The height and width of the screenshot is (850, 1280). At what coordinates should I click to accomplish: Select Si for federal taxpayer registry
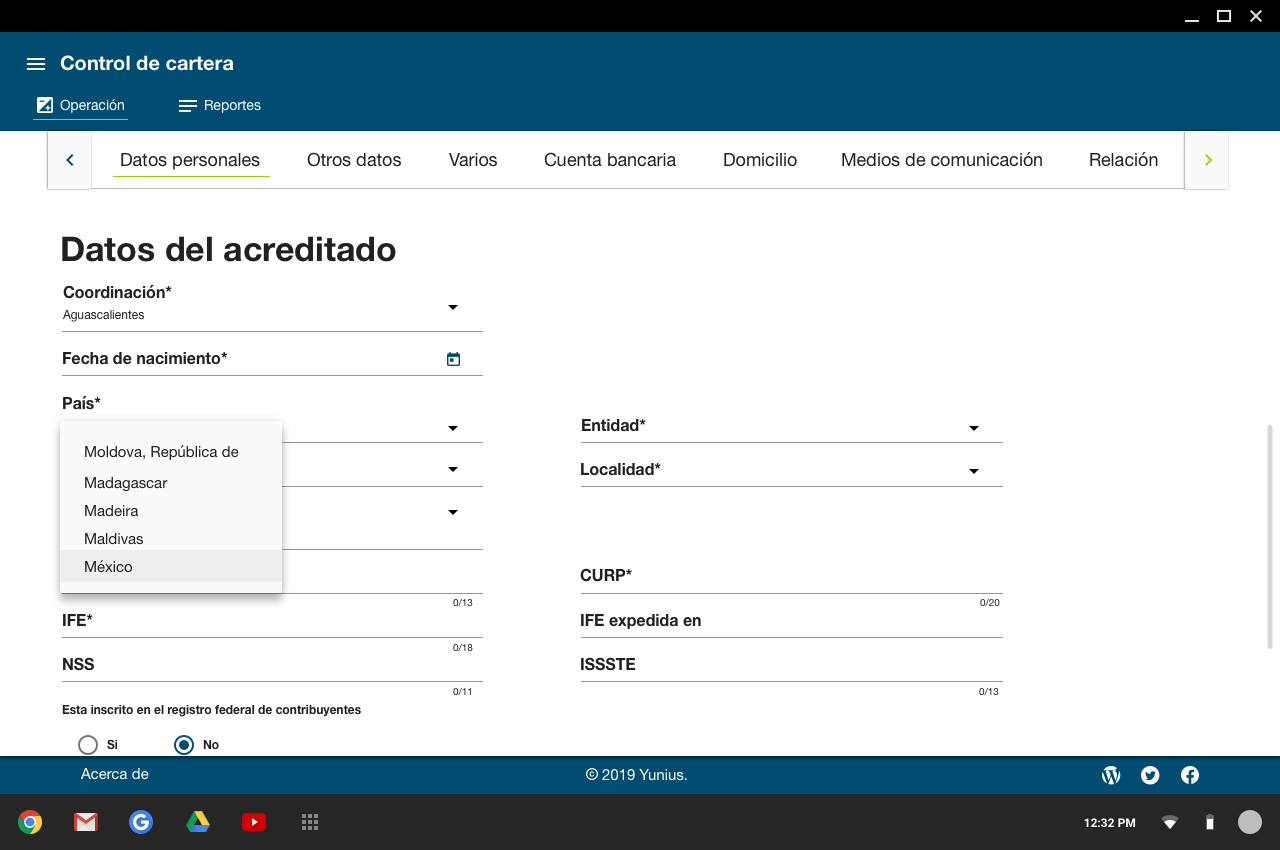tap(88, 745)
